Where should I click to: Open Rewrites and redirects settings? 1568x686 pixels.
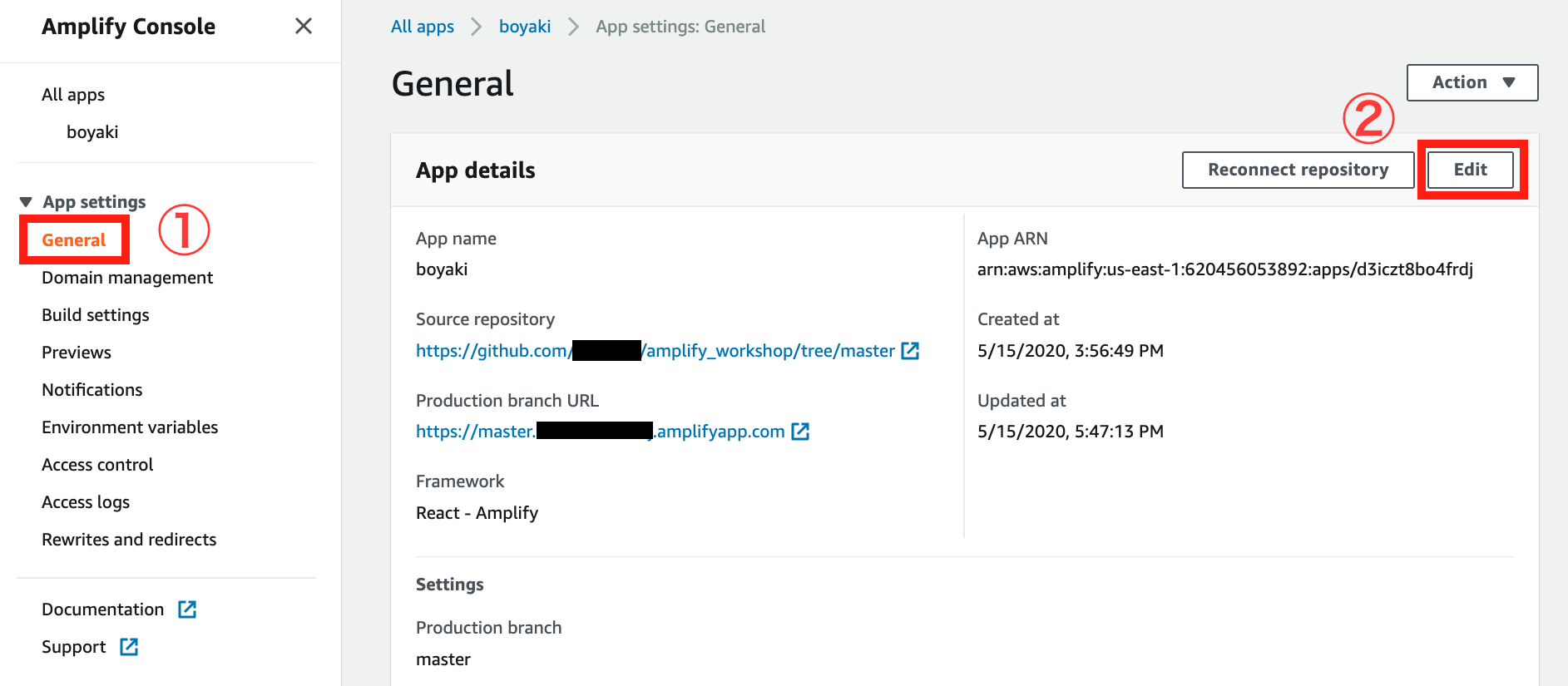click(x=129, y=540)
